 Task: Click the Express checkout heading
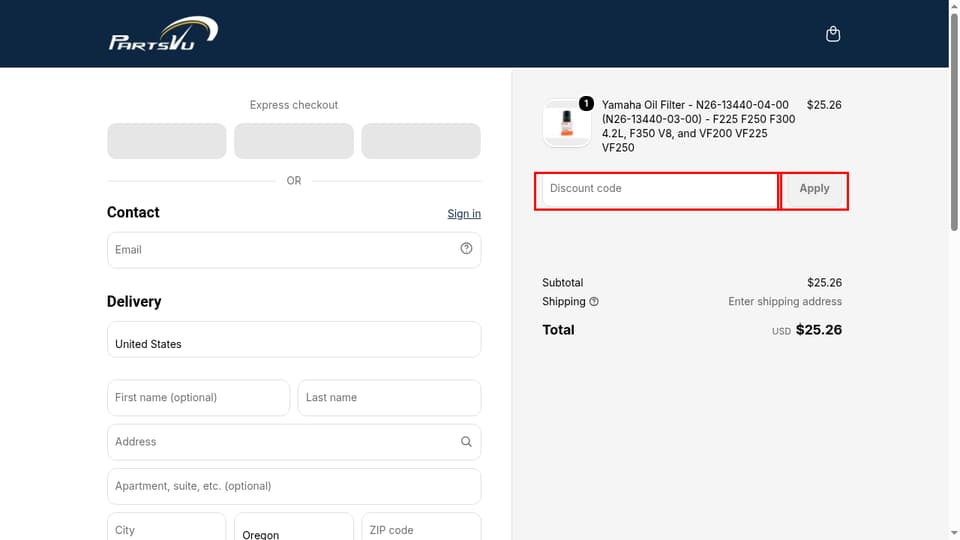tap(294, 105)
